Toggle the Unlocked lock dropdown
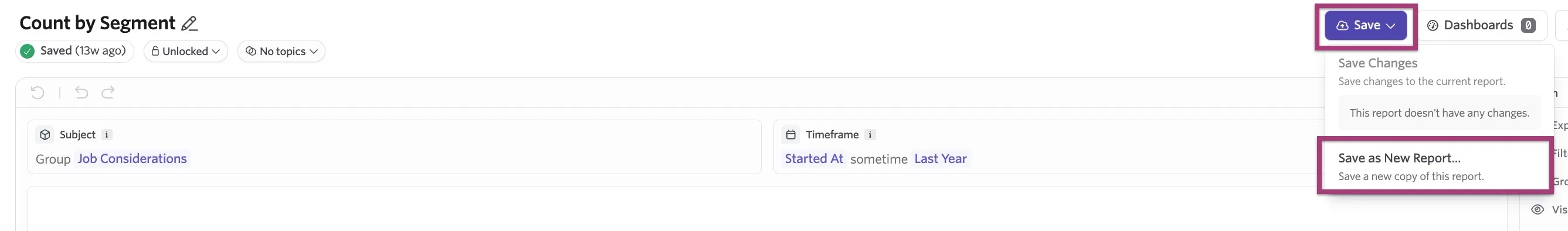Viewport: 1568px width, 231px height. pyautogui.click(x=186, y=51)
